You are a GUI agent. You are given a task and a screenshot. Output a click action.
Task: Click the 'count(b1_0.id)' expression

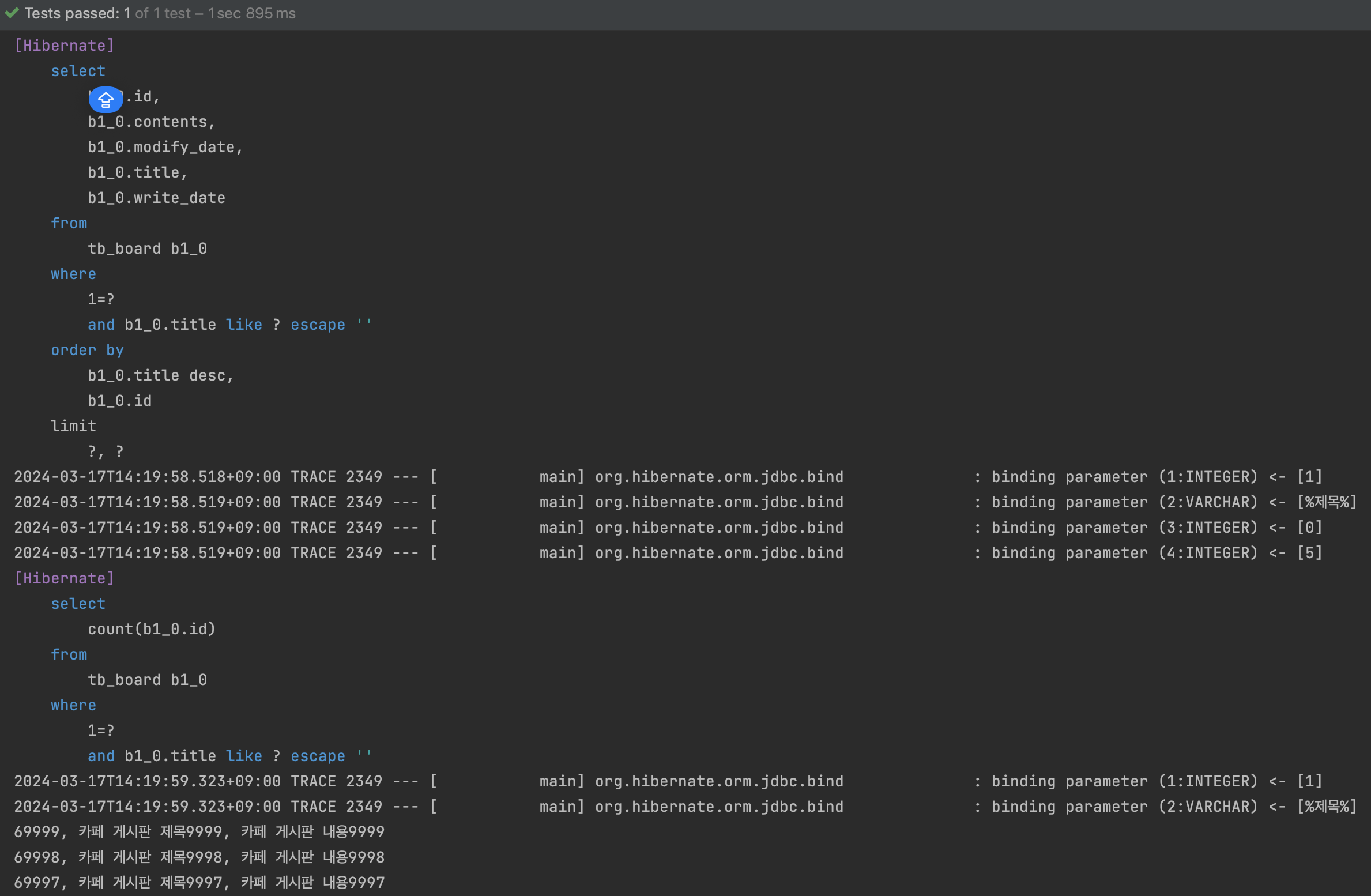tap(152, 629)
